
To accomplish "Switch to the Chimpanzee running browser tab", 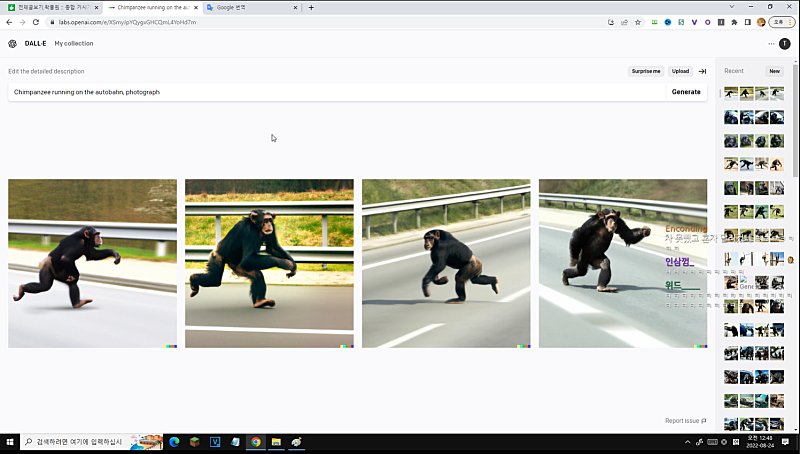I will pyautogui.click(x=152, y=8).
